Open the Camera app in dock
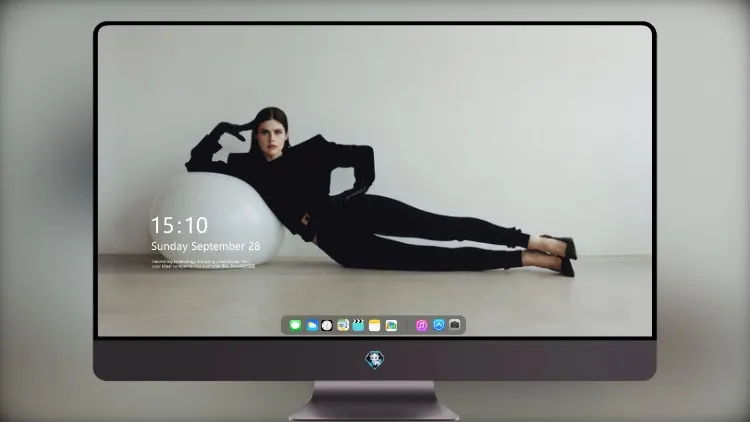The width and height of the screenshot is (750, 422). (454, 325)
